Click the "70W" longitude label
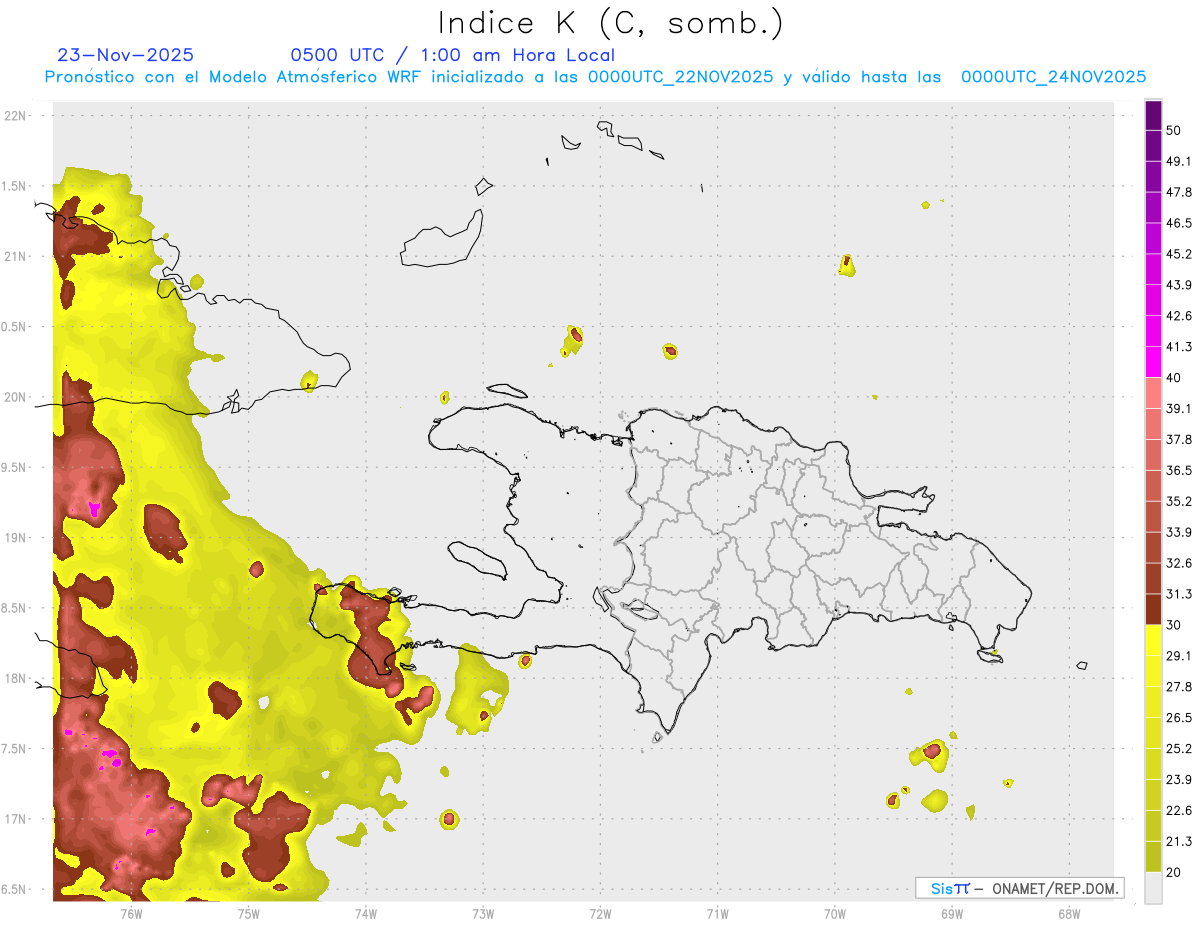Image resolution: width=1200 pixels, height=927 pixels. click(x=835, y=913)
